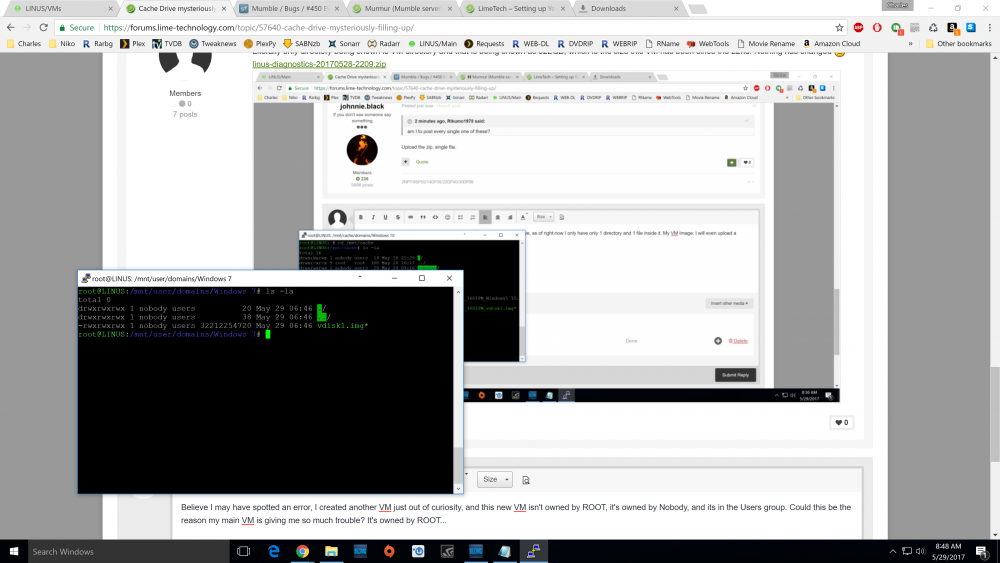This screenshot has height=563, width=1000.
Task: Open the DVDRIP bookmark
Action: (575, 44)
